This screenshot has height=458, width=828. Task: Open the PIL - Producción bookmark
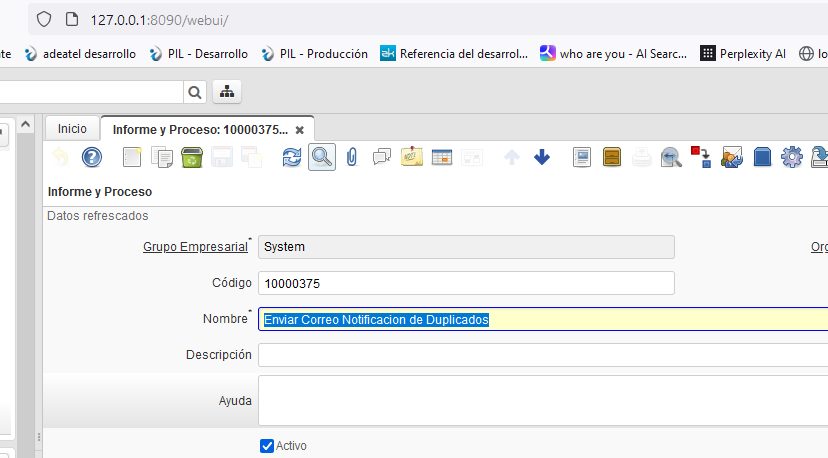tap(314, 54)
